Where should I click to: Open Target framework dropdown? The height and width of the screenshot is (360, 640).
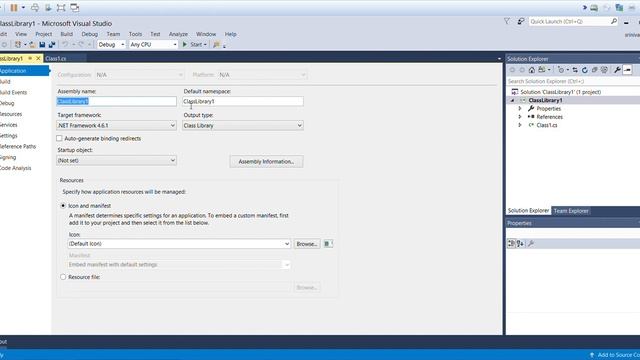coord(116,126)
